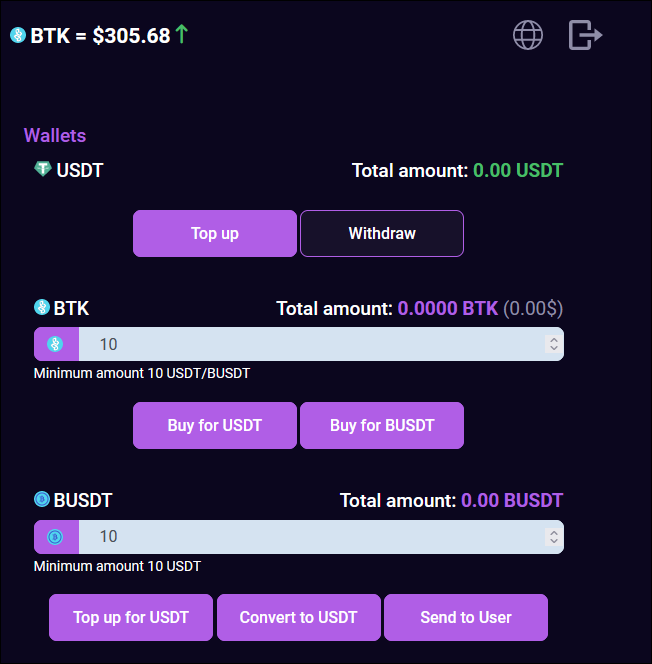The image size is (652, 664).
Task: Click Buy for BUSDT
Action: pyautogui.click(x=382, y=425)
